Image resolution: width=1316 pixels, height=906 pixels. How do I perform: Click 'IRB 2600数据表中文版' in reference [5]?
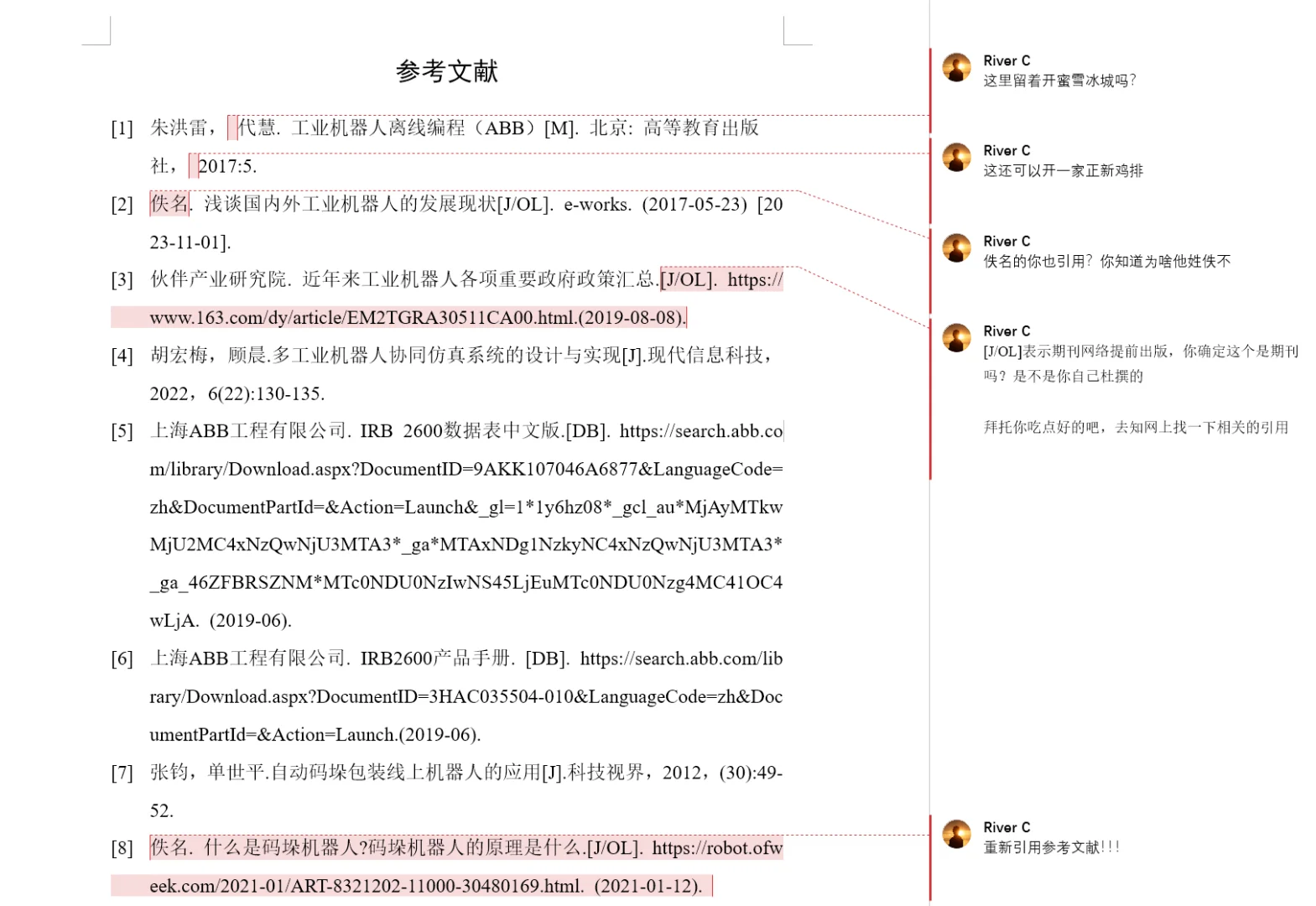click(460, 431)
